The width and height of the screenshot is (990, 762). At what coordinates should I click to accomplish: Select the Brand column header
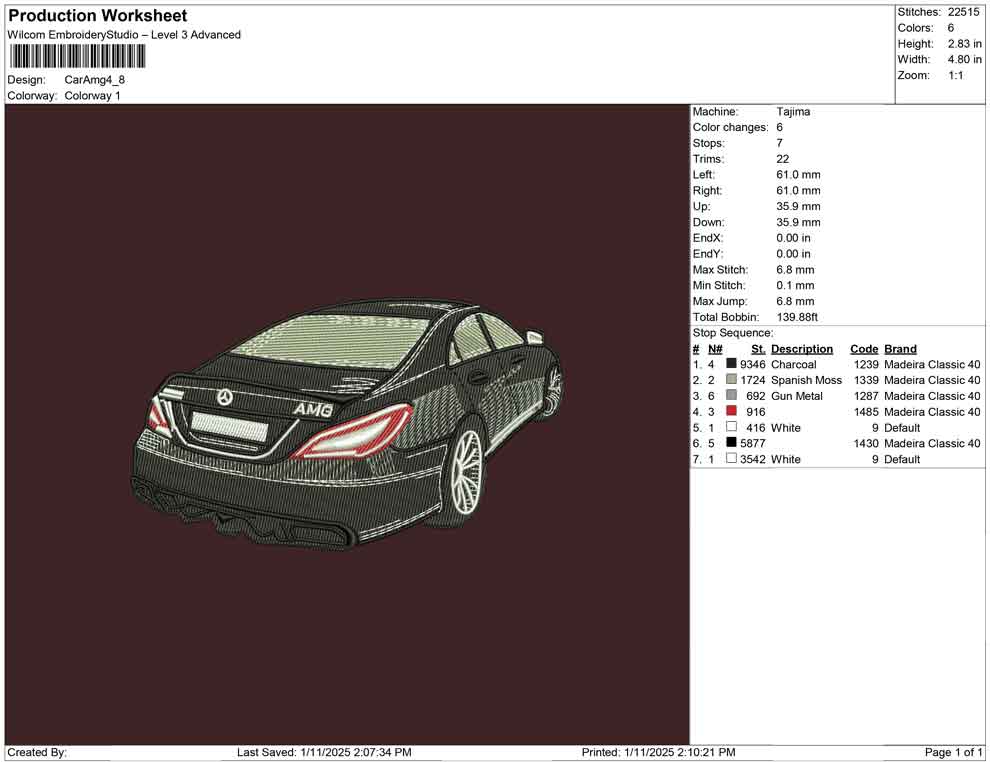pyautogui.click(x=900, y=348)
